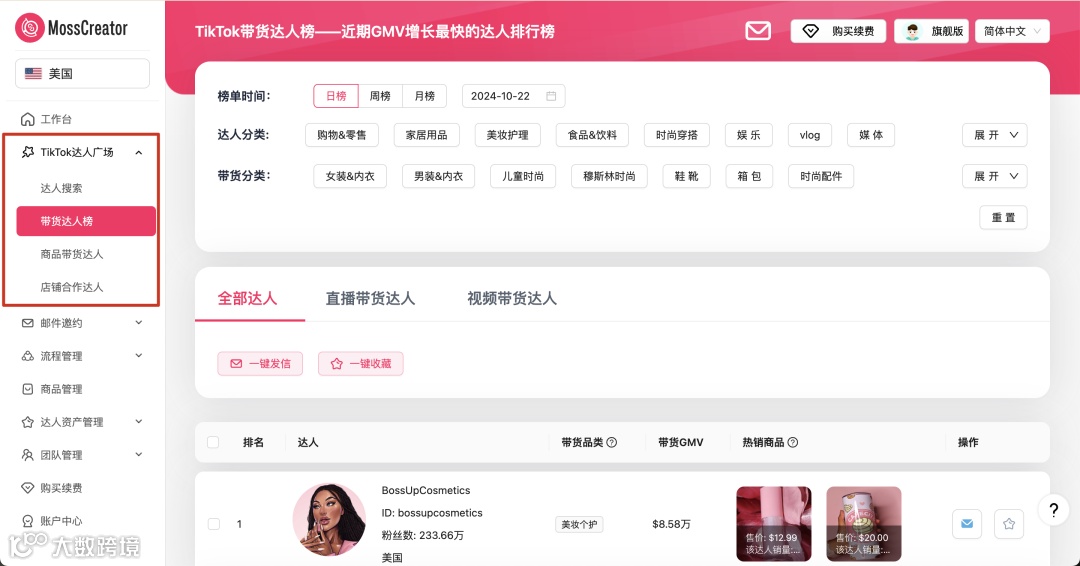Tick the select-all checkbox in table header

click(x=214, y=442)
